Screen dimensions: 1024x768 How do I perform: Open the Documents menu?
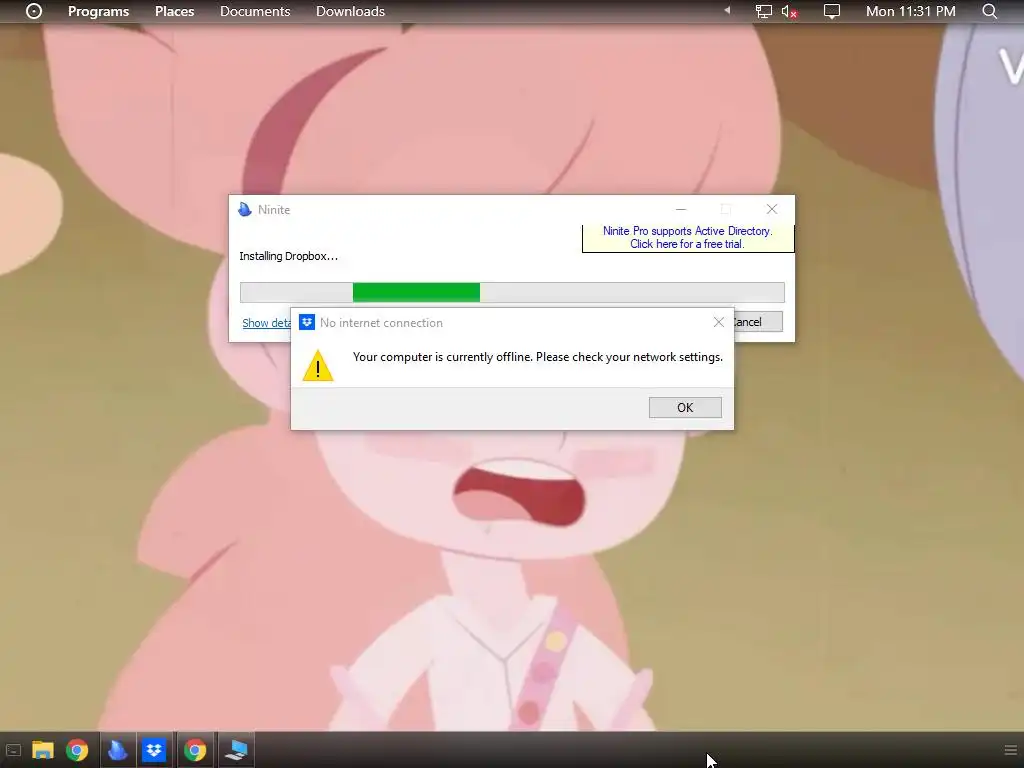(255, 11)
